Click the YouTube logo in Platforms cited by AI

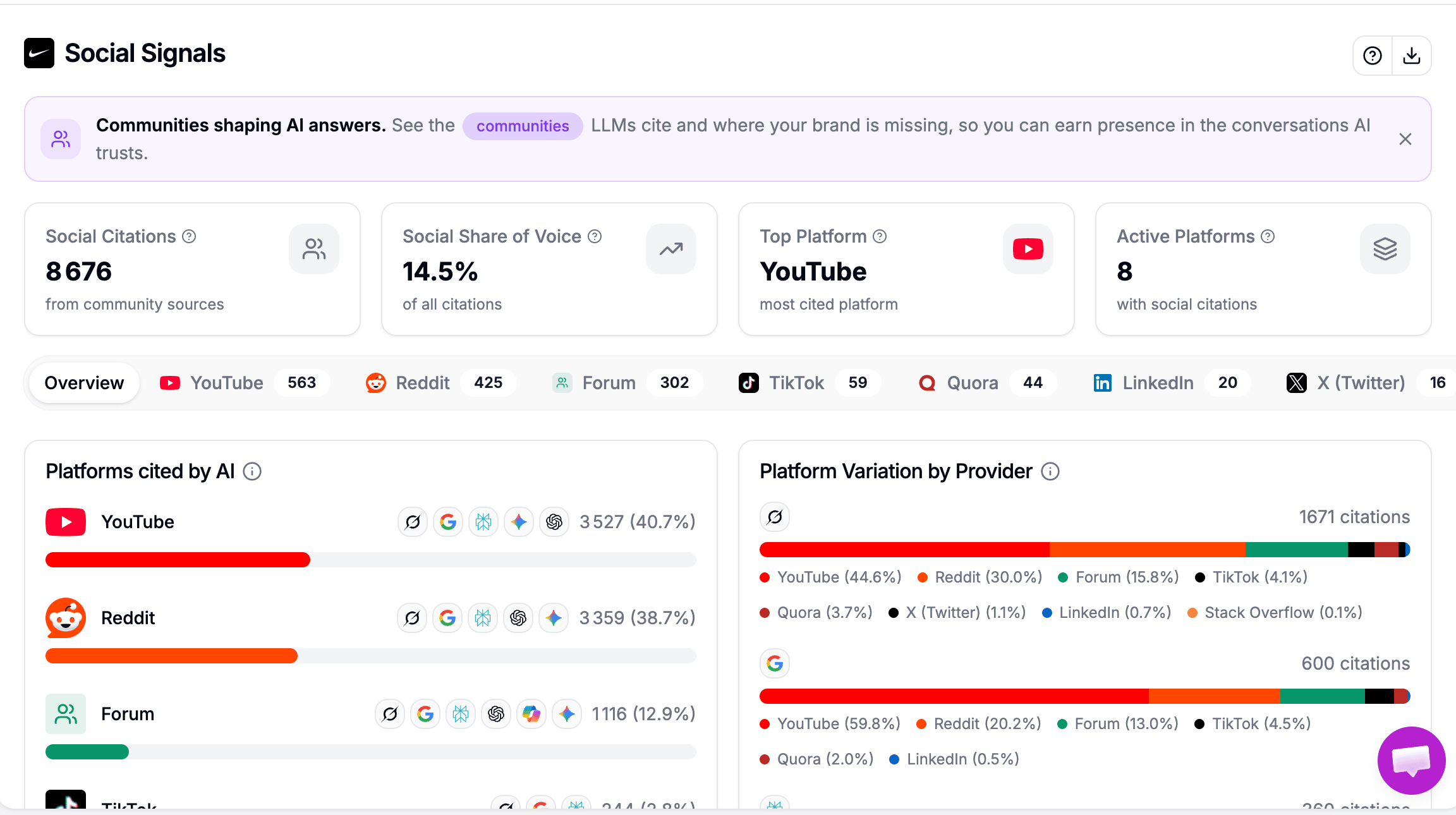point(66,522)
